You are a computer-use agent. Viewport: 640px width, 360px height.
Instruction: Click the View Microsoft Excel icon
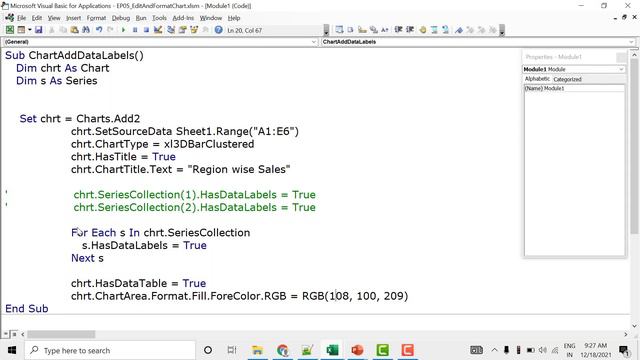9,30
